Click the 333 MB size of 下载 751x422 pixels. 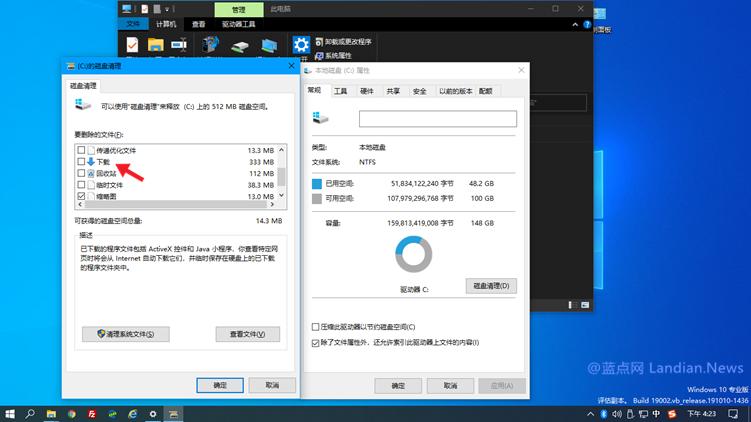(262, 162)
